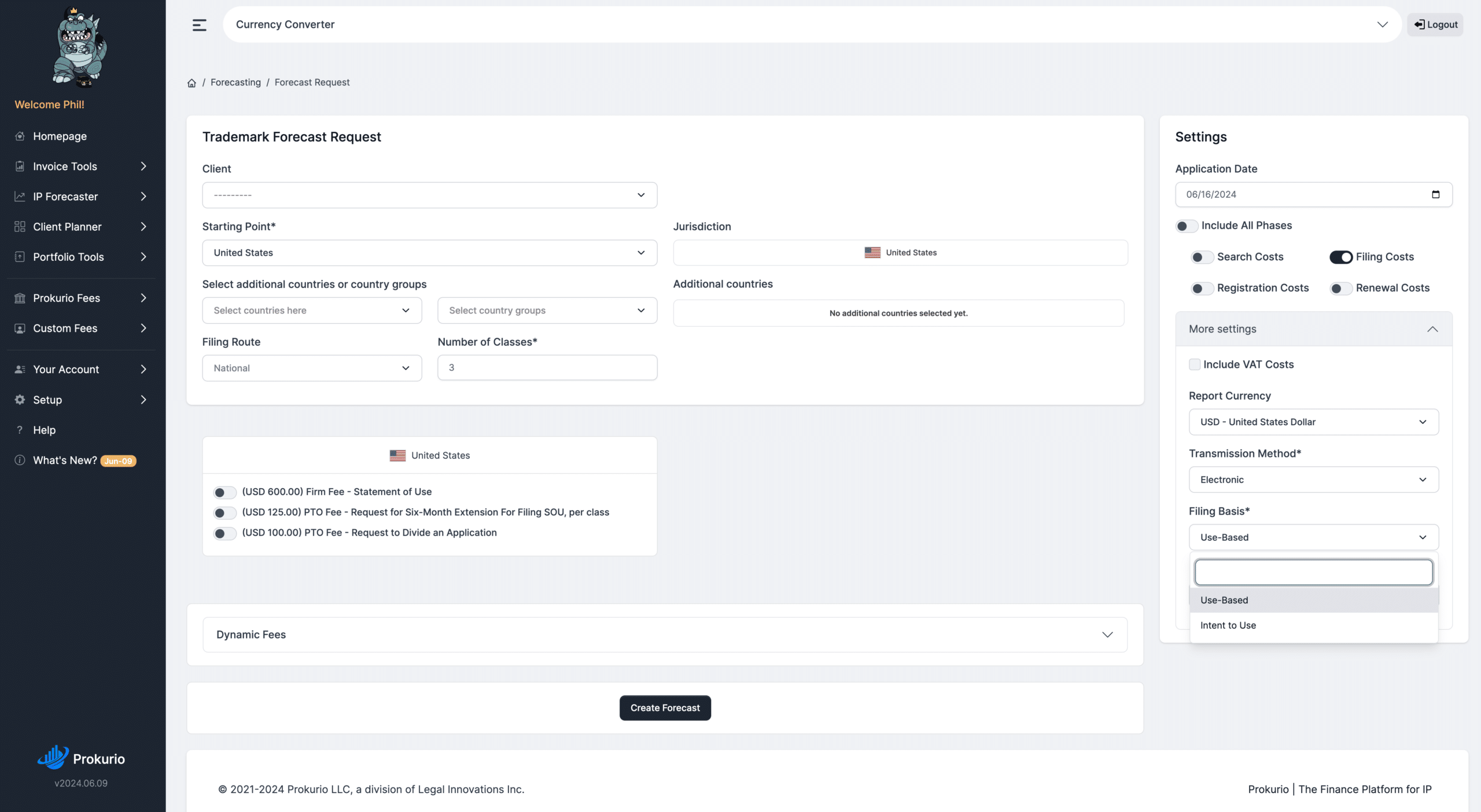
Task: Click the Homepage sidebar icon
Action: click(20, 136)
